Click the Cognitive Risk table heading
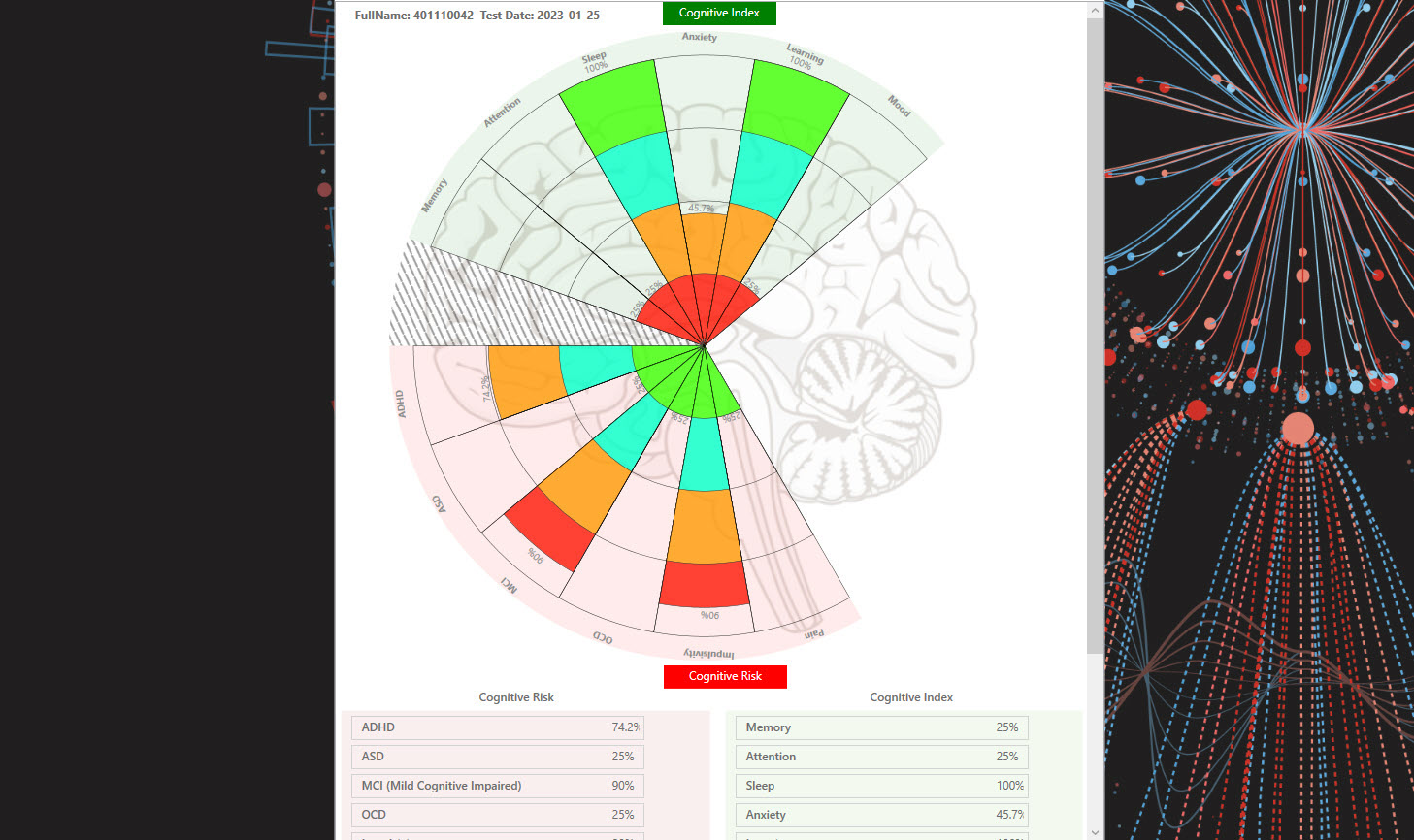 tap(516, 697)
